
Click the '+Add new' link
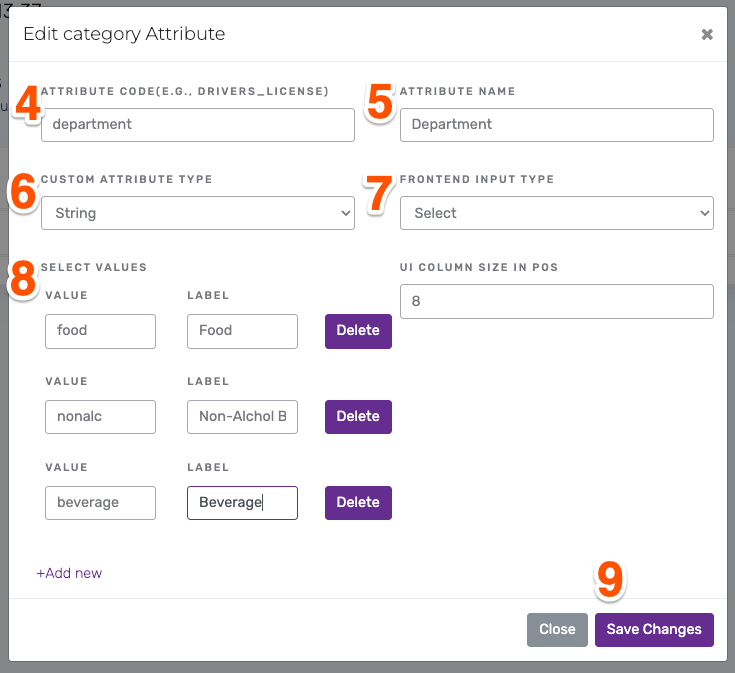tap(69, 574)
